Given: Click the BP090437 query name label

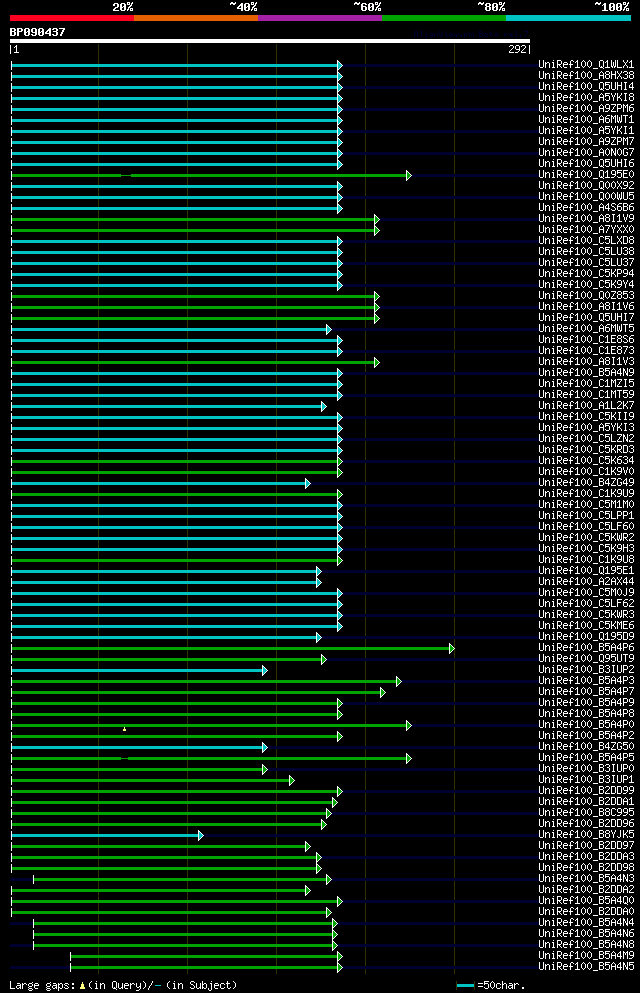Looking at the screenshot, I should click(x=37, y=32).
